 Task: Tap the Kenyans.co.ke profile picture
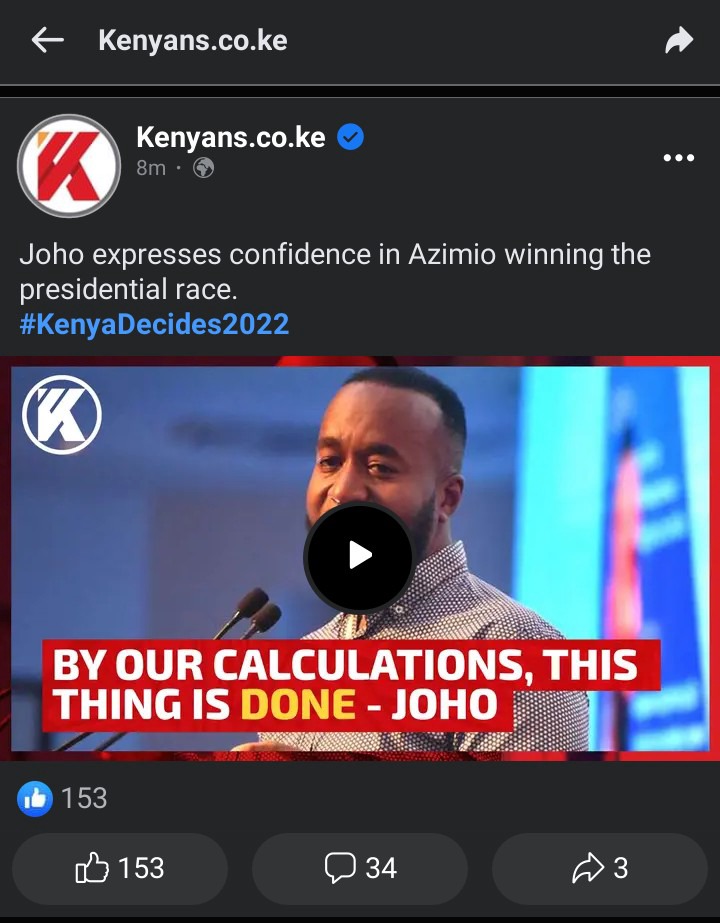click(x=69, y=166)
